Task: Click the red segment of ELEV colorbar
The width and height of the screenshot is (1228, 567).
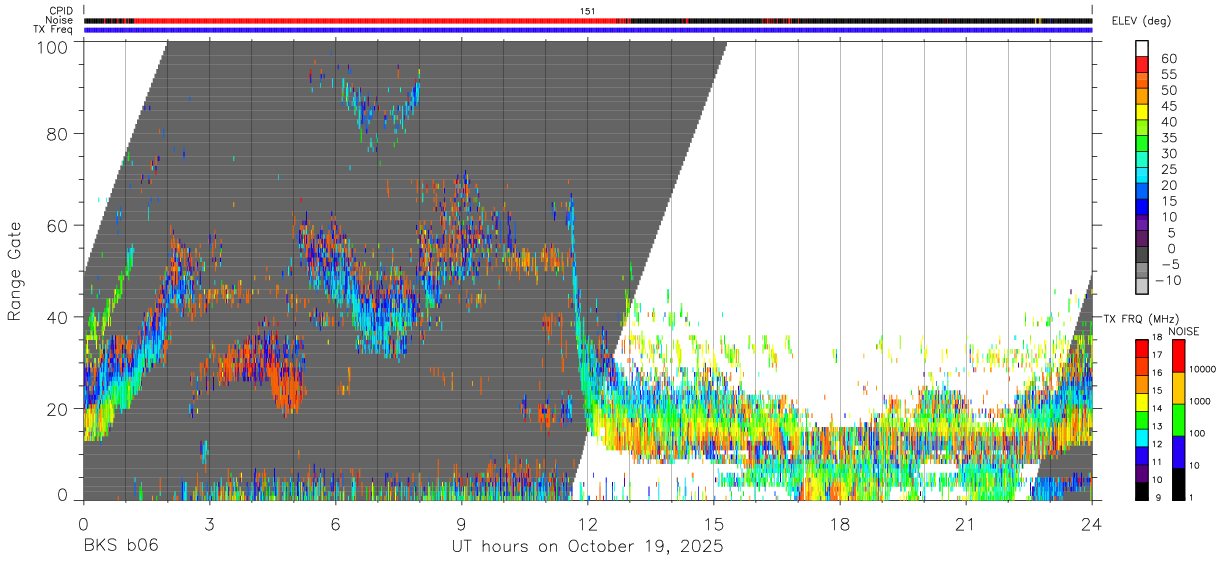Action: pos(1141,63)
